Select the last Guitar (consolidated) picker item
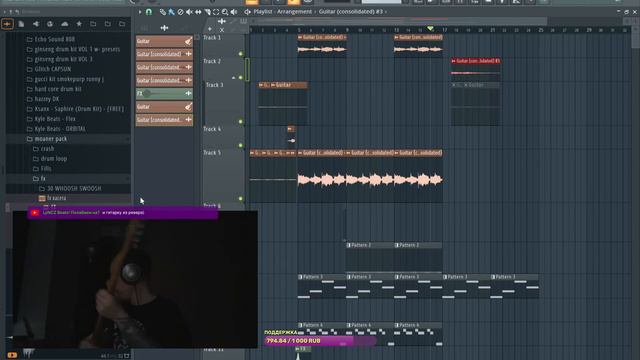640x360 pixels. pyautogui.click(x=164, y=120)
